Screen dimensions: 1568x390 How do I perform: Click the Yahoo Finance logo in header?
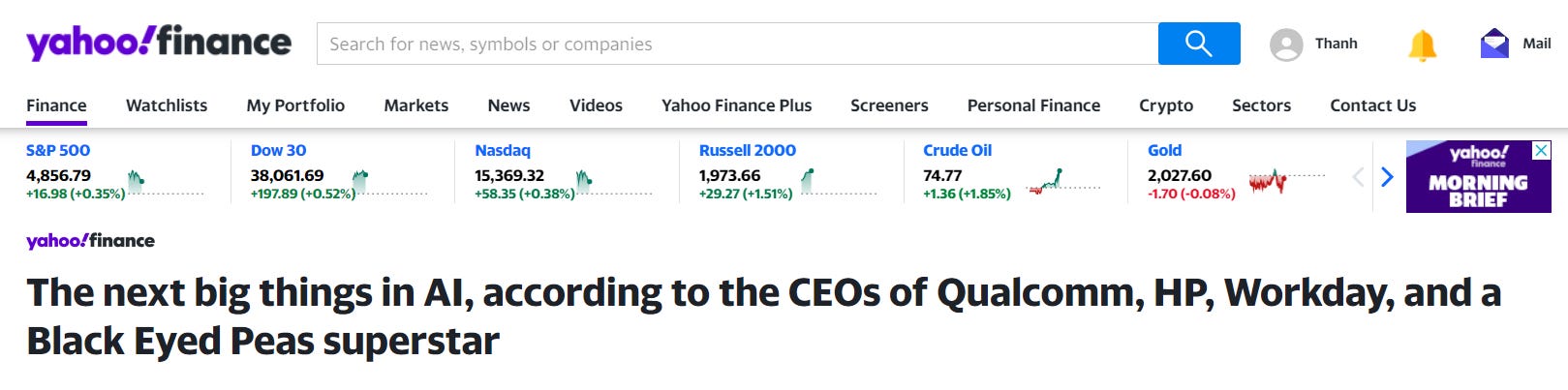coord(159,43)
